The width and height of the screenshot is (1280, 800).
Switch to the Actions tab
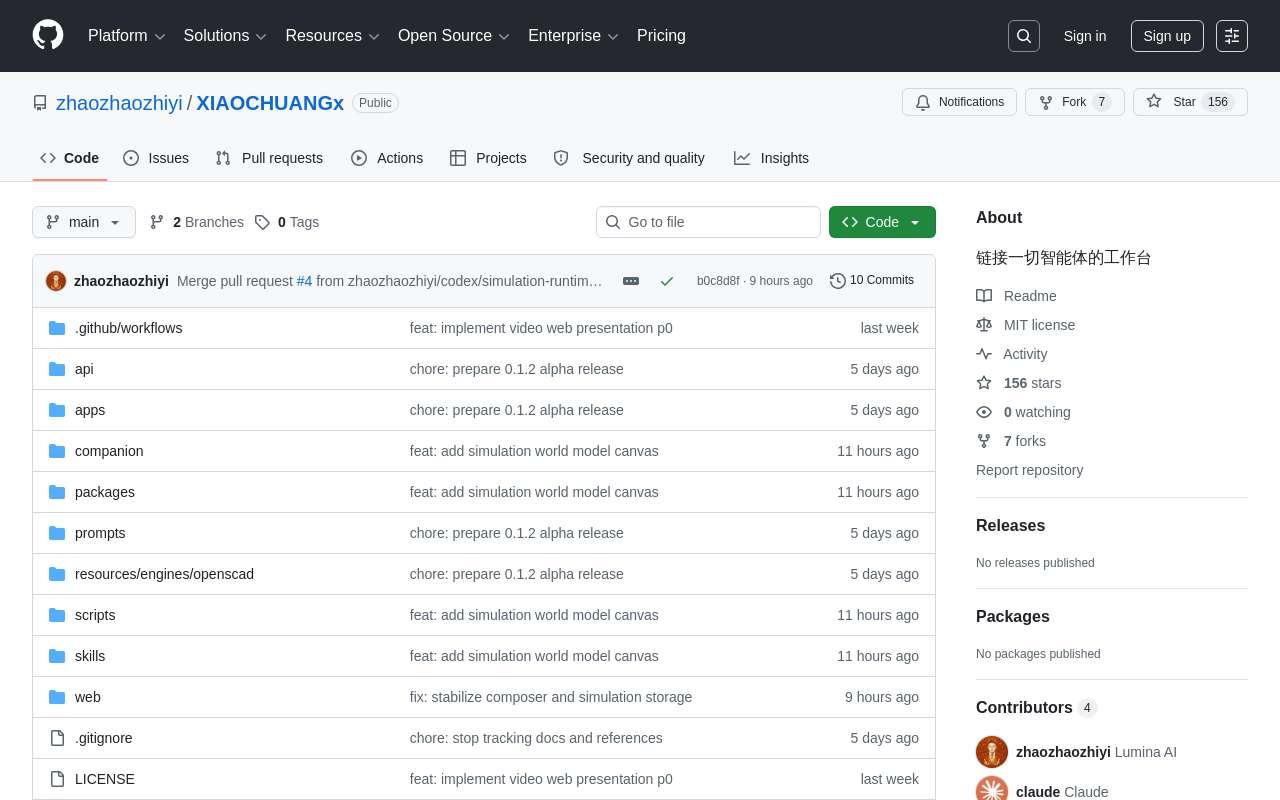[x=387, y=158]
